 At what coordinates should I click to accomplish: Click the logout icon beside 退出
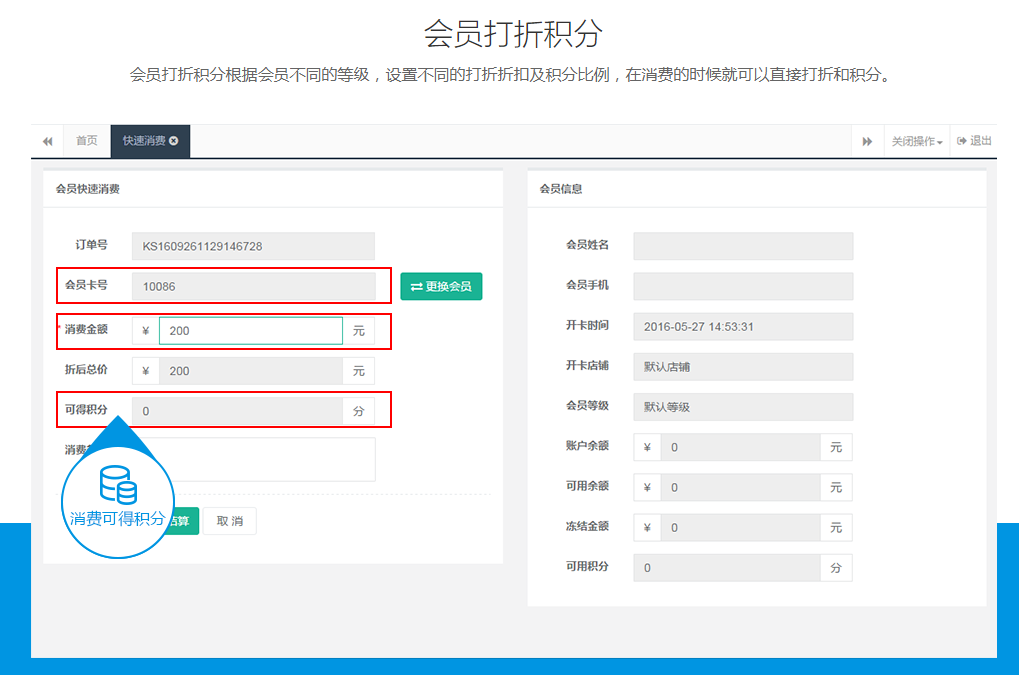960,140
